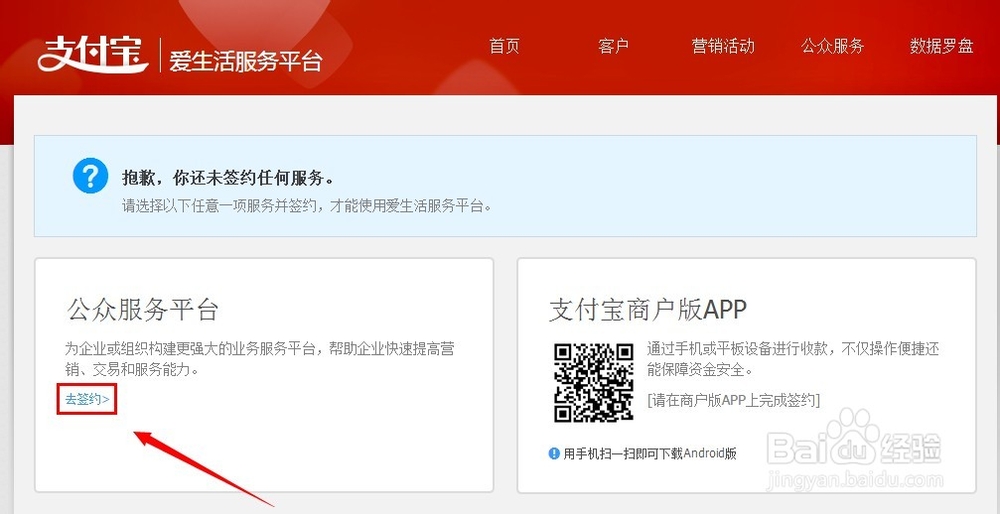This screenshot has width=1000, height=514.
Task: Click the text 请在商户版APP上完成签约
Action: pyautogui.click(x=733, y=400)
